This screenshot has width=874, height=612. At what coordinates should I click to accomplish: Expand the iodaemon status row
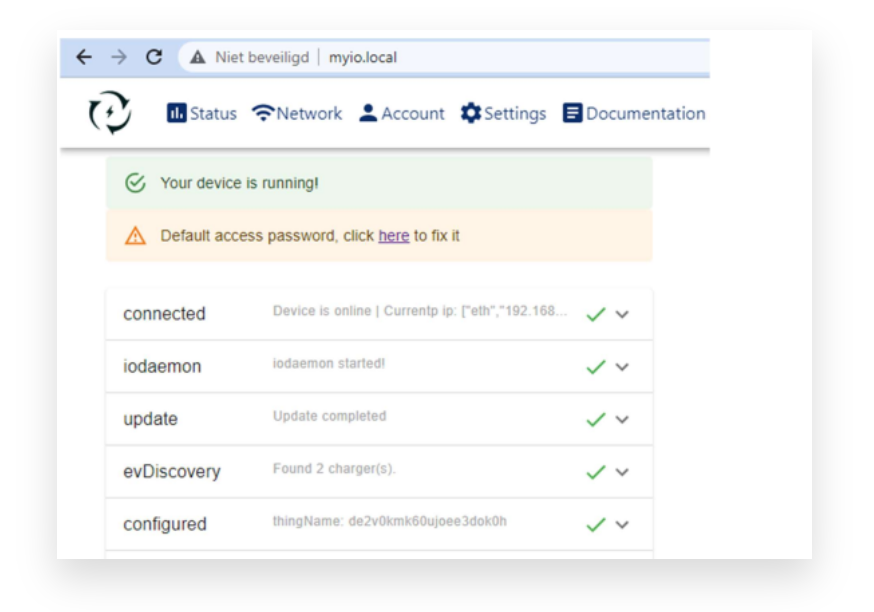[x=622, y=367]
